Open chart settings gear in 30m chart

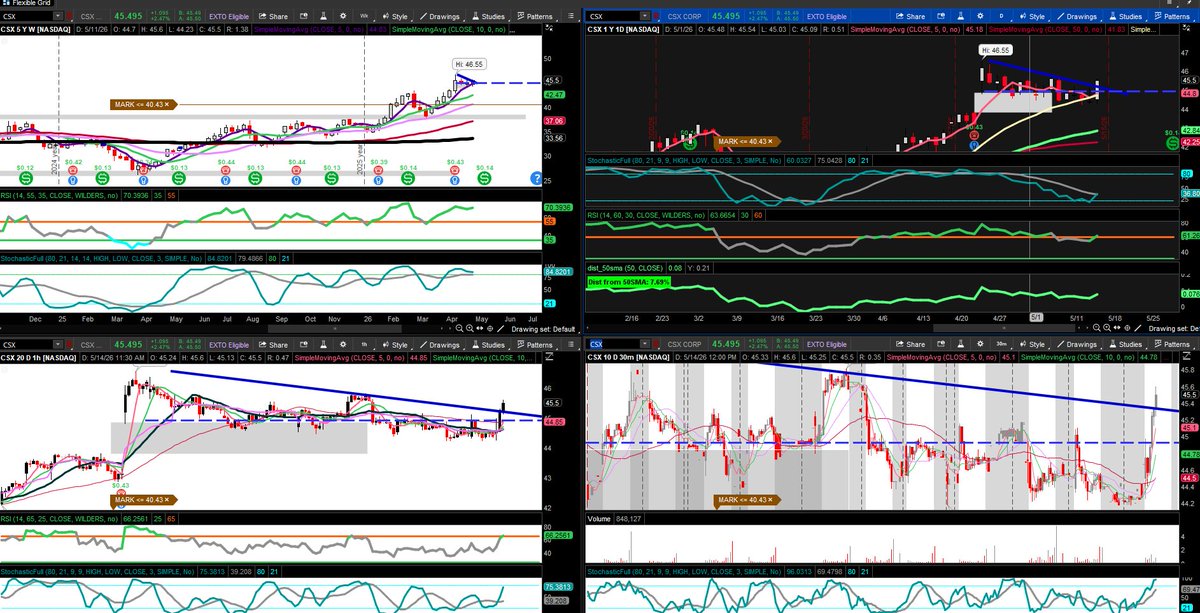(980, 344)
